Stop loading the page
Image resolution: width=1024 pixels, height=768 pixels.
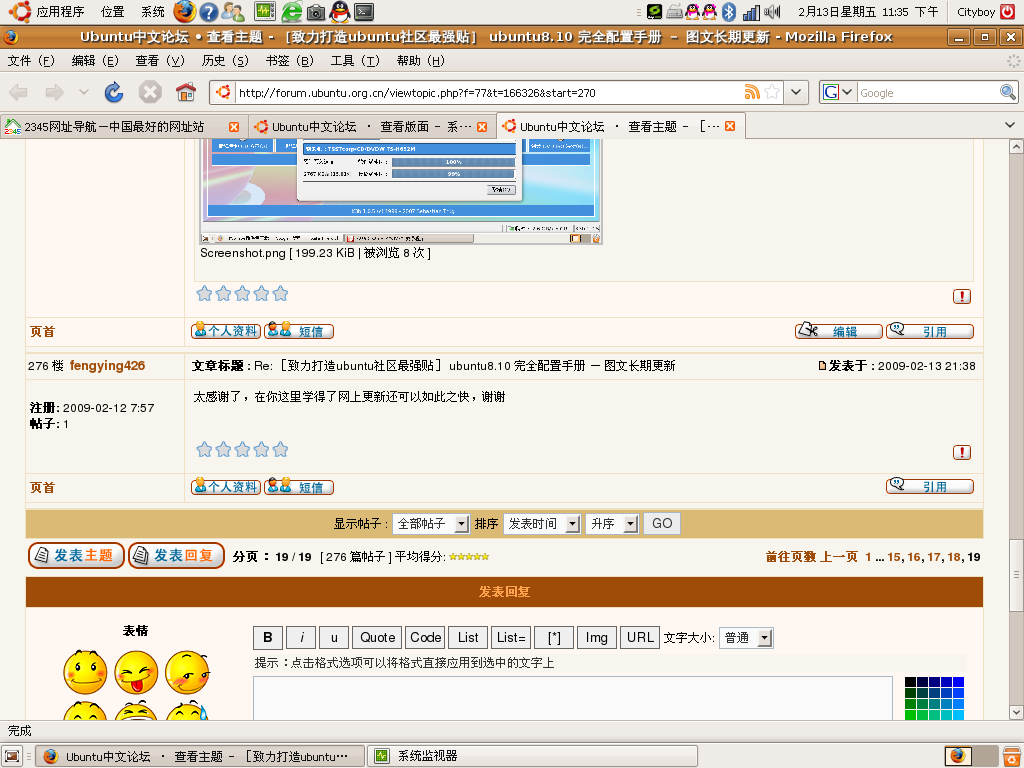pyautogui.click(x=150, y=92)
